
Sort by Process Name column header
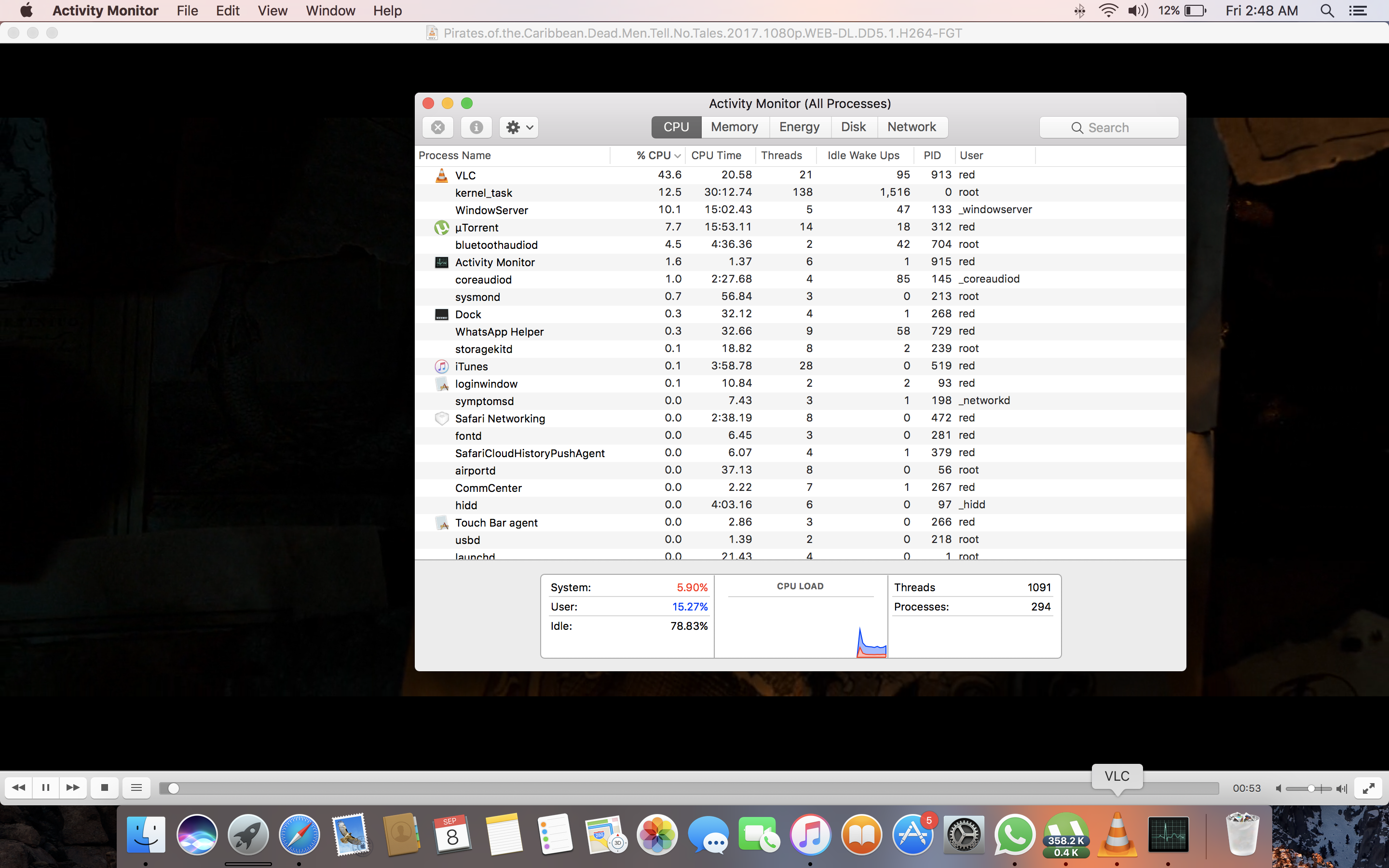tap(512, 156)
